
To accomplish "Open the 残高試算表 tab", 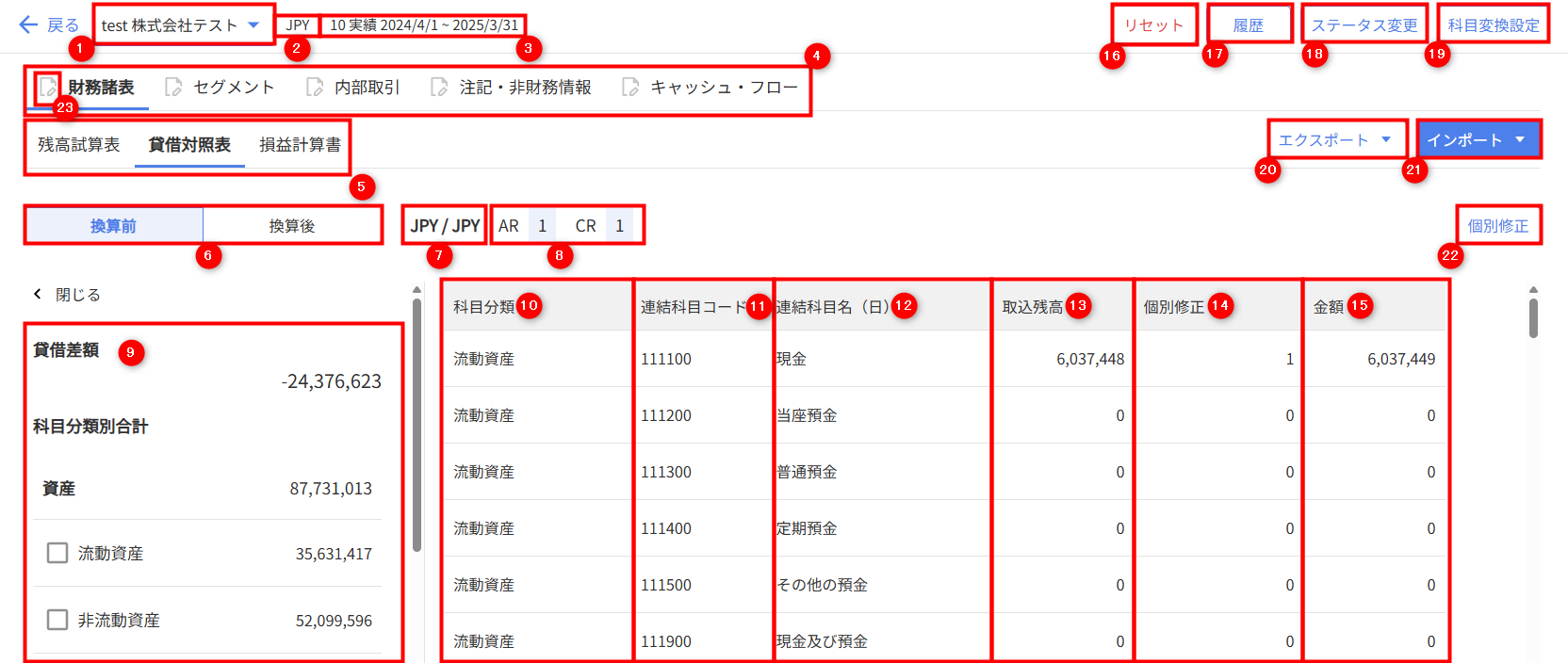I will coord(79,145).
